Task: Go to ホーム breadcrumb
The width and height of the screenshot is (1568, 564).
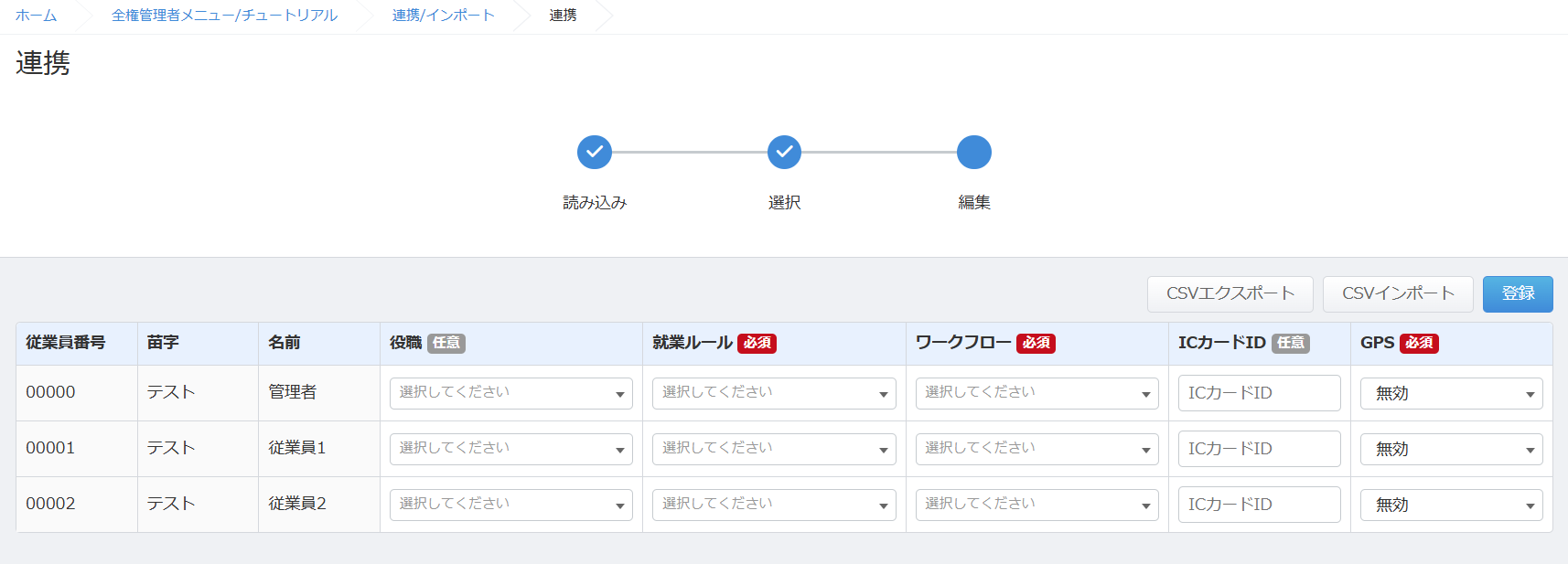Action: [36, 16]
